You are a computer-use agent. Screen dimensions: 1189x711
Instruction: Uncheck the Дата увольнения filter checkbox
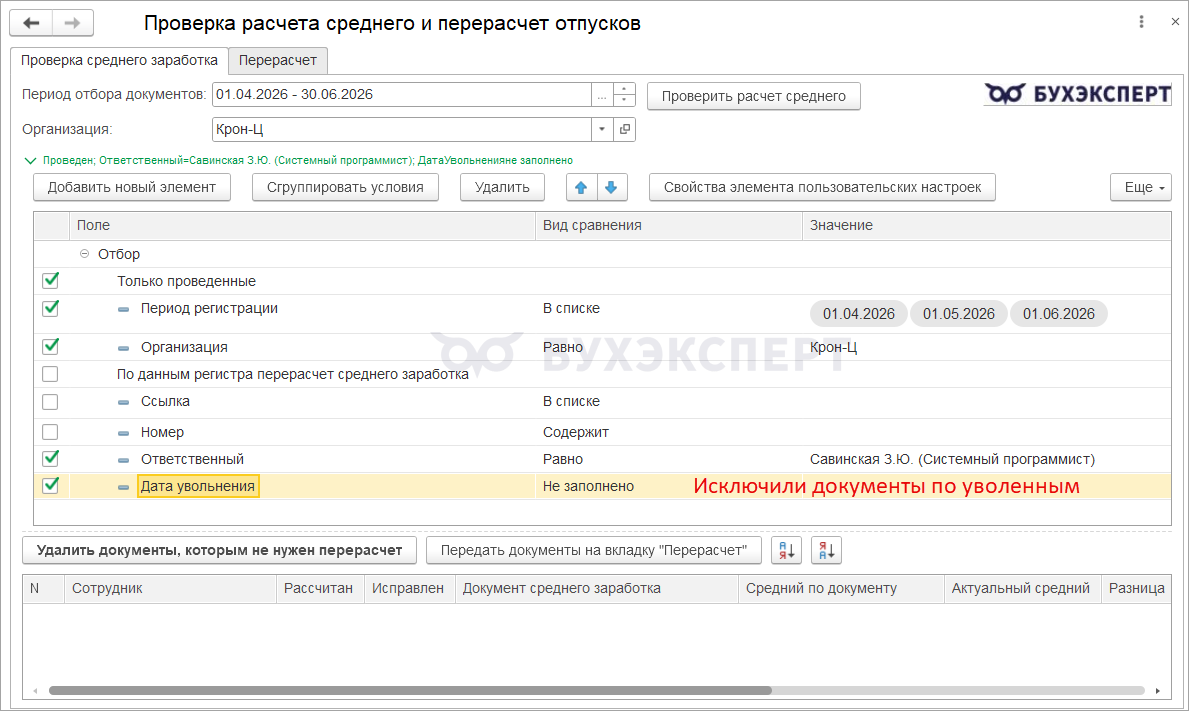pos(50,485)
